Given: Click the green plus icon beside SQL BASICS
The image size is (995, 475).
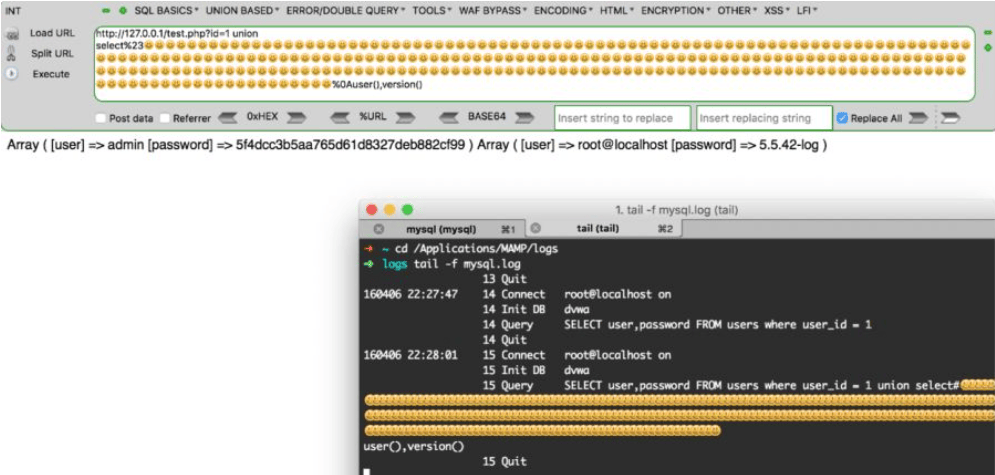Looking at the screenshot, I should [x=122, y=11].
